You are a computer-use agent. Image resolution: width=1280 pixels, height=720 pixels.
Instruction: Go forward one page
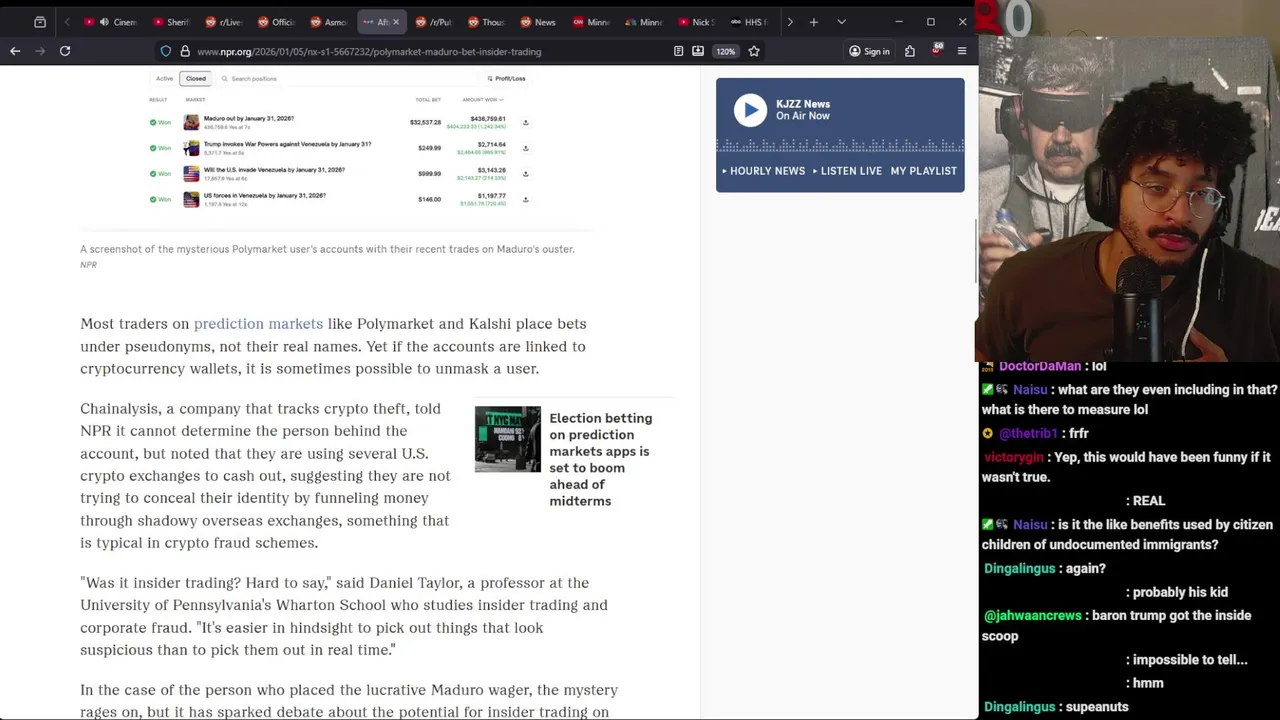(x=40, y=51)
